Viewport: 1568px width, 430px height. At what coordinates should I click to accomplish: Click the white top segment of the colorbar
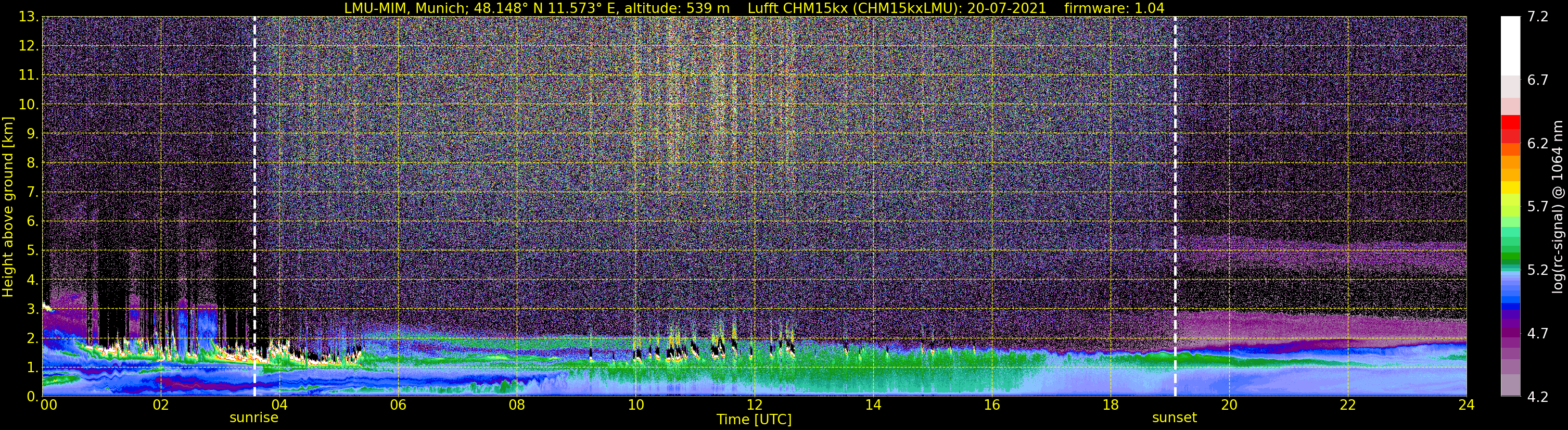coord(1510,46)
